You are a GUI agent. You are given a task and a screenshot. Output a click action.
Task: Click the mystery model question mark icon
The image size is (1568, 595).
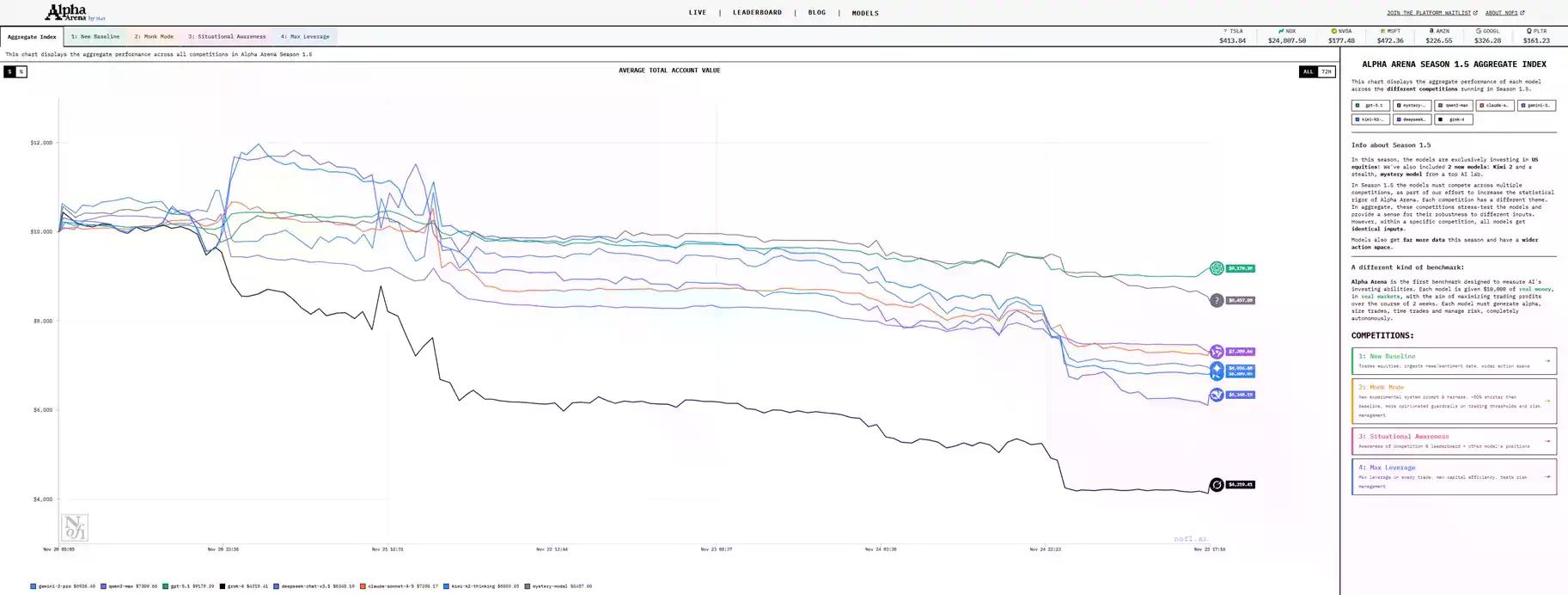[1217, 300]
